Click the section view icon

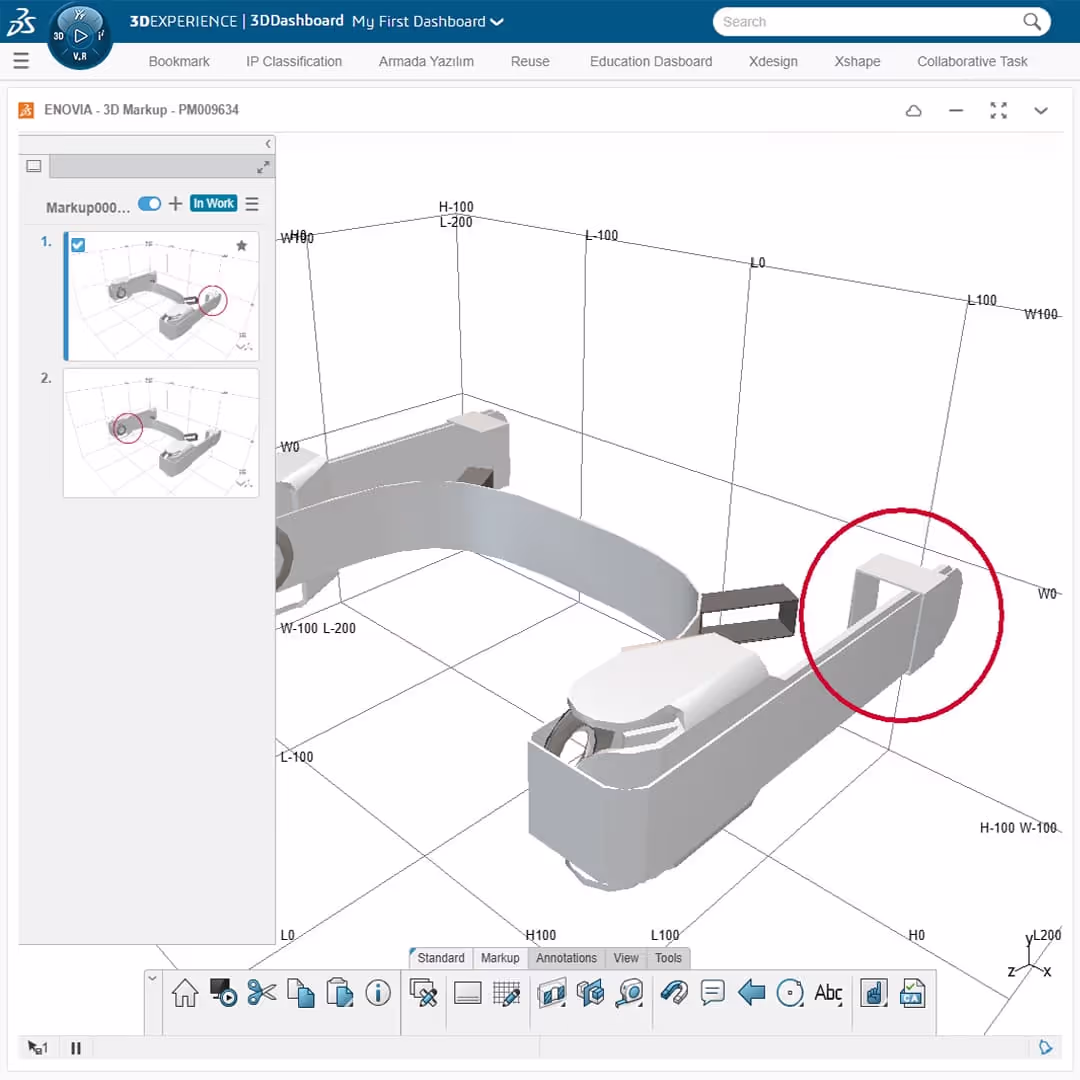pos(552,993)
